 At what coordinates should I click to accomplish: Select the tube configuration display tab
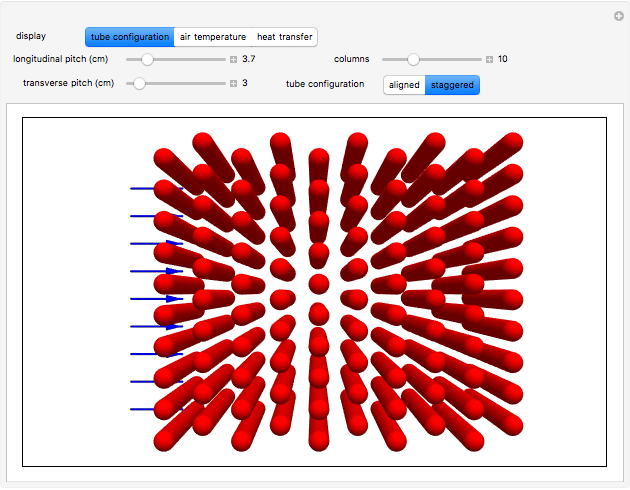click(x=129, y=37)
